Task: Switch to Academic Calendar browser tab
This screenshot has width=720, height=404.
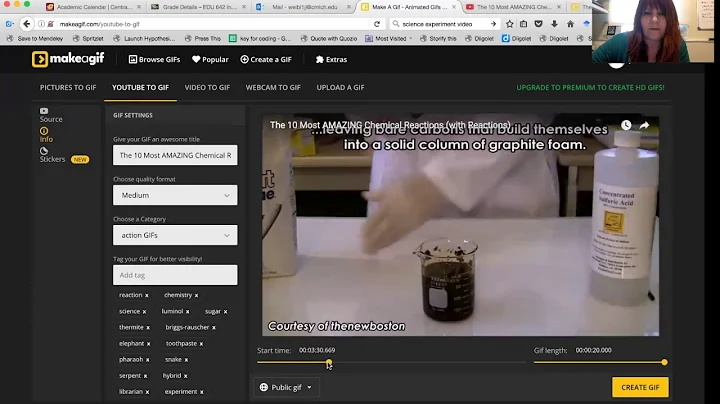Action: (93, 7)
